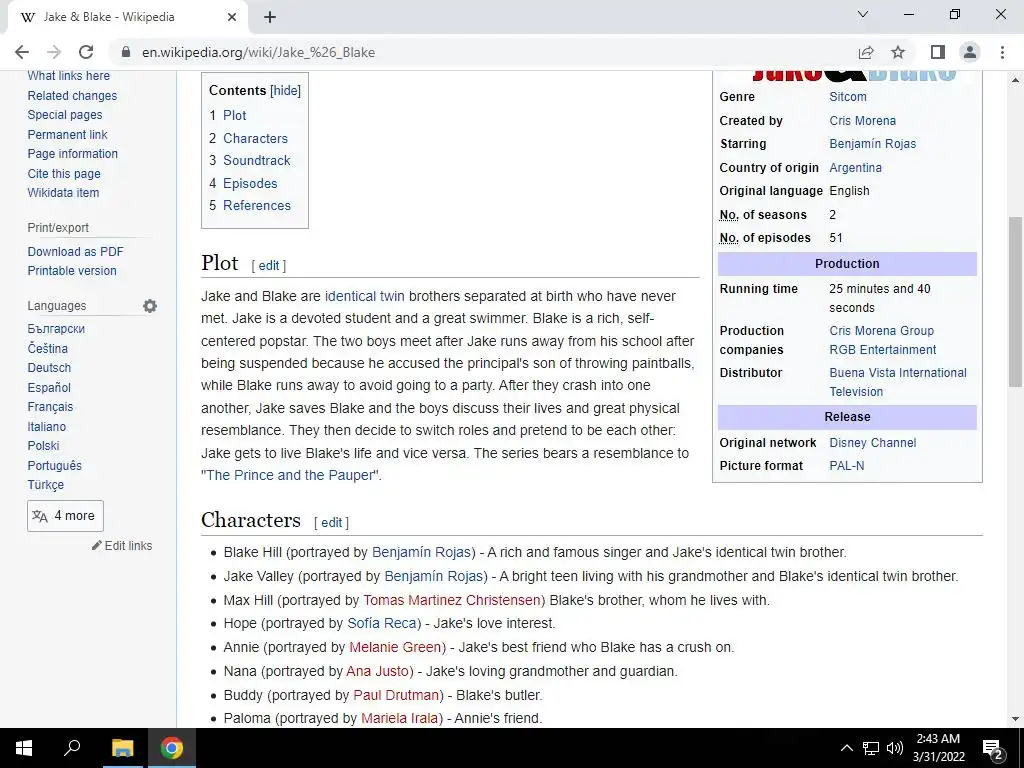
Task: Open Chrome's three-dot menu
Action: pos(1002,52)
